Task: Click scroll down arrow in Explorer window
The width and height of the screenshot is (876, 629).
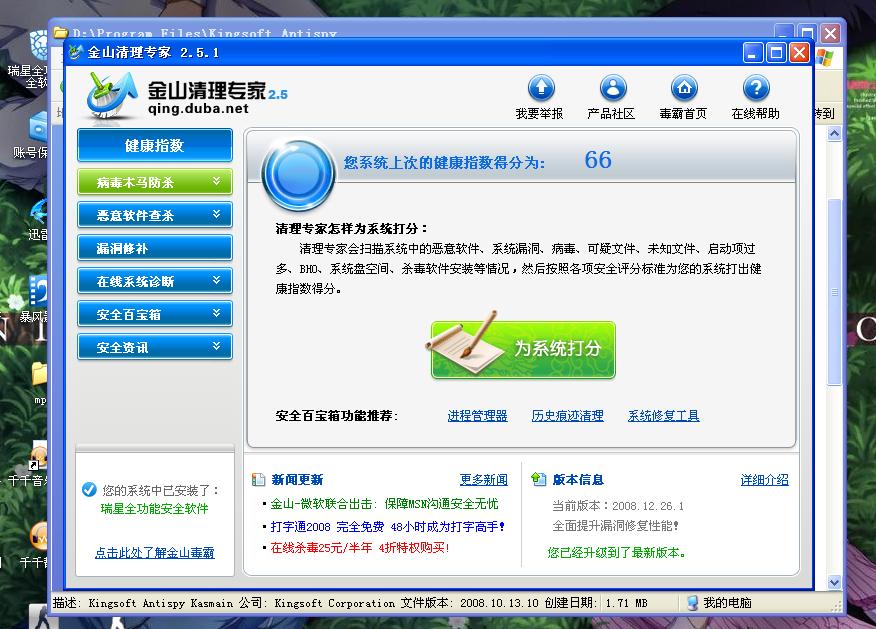Action: coord(834,582)
